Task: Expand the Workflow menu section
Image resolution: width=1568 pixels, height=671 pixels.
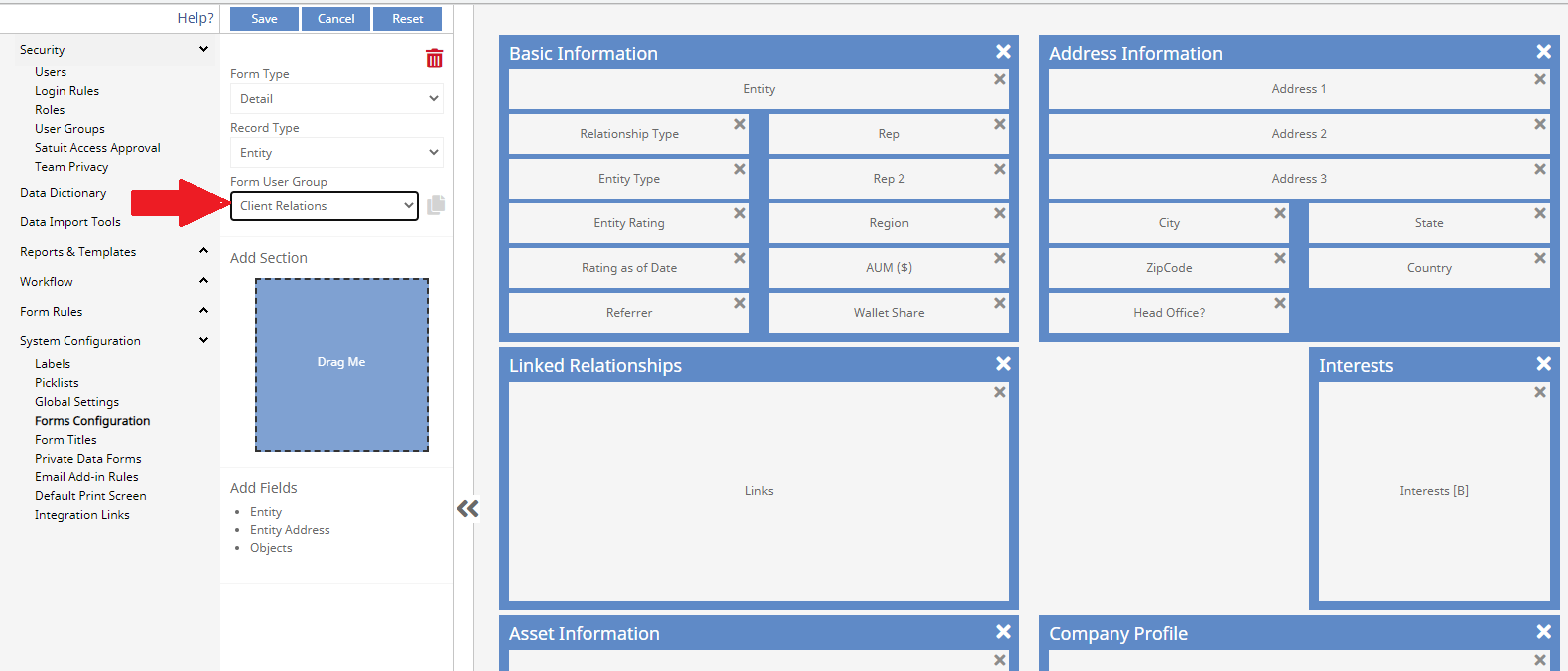Action: (x=203, y=281)
